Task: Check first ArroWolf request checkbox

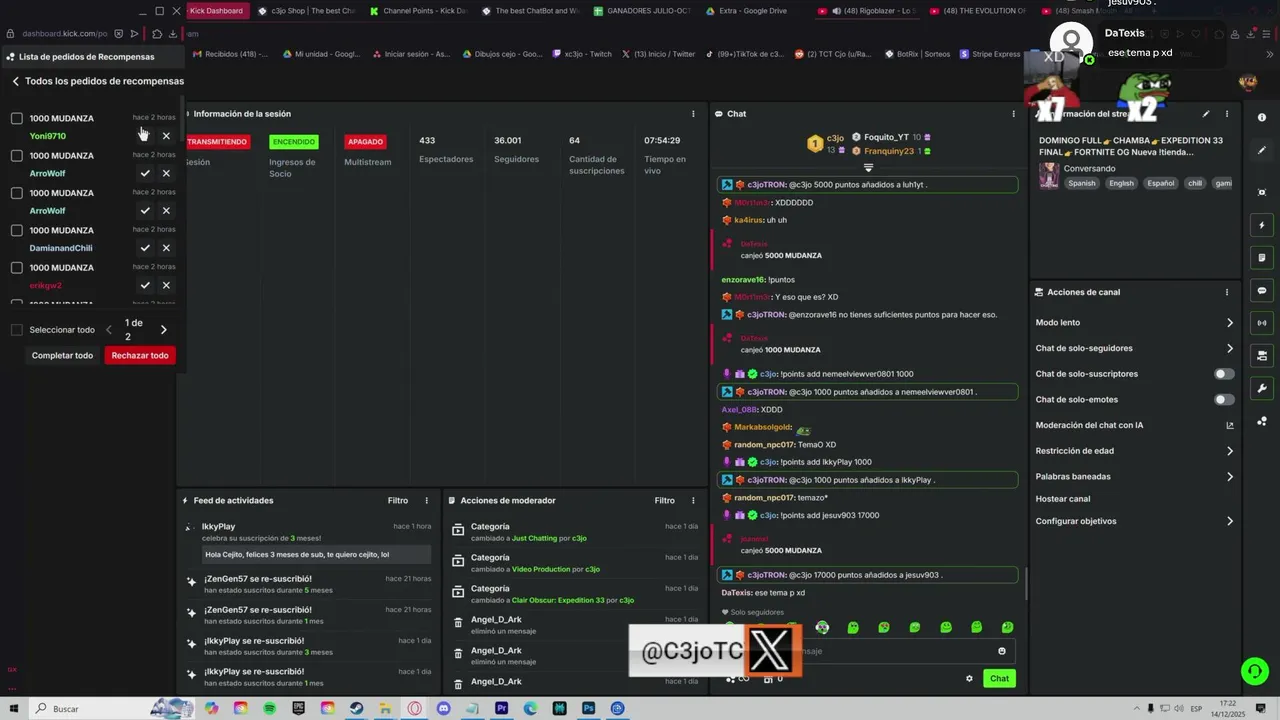Action: (17, 155)
